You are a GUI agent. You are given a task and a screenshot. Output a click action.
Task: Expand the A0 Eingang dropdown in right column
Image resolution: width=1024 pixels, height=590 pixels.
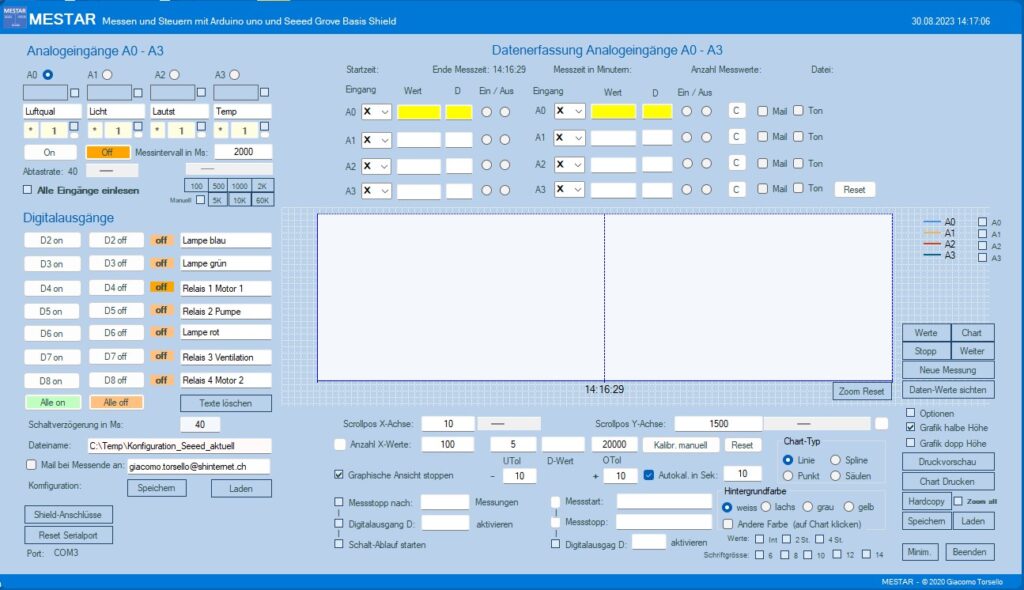[570, 111]
